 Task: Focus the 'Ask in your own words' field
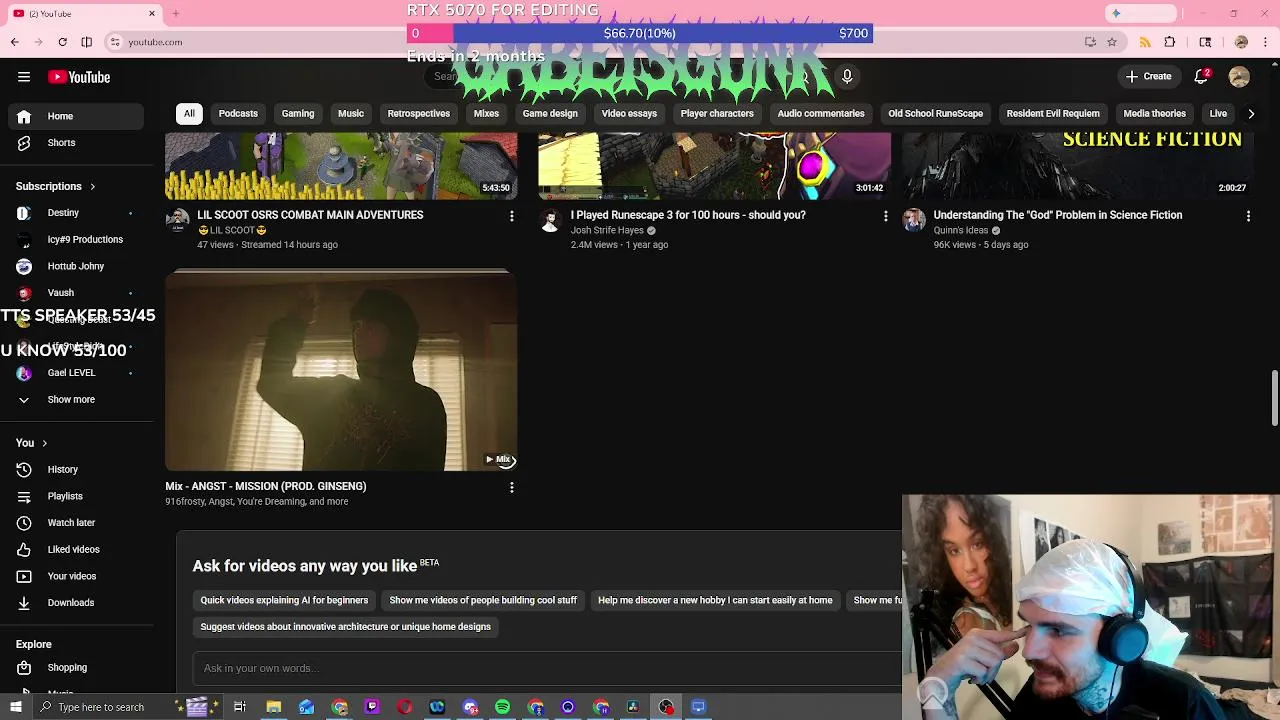[547, 668]
